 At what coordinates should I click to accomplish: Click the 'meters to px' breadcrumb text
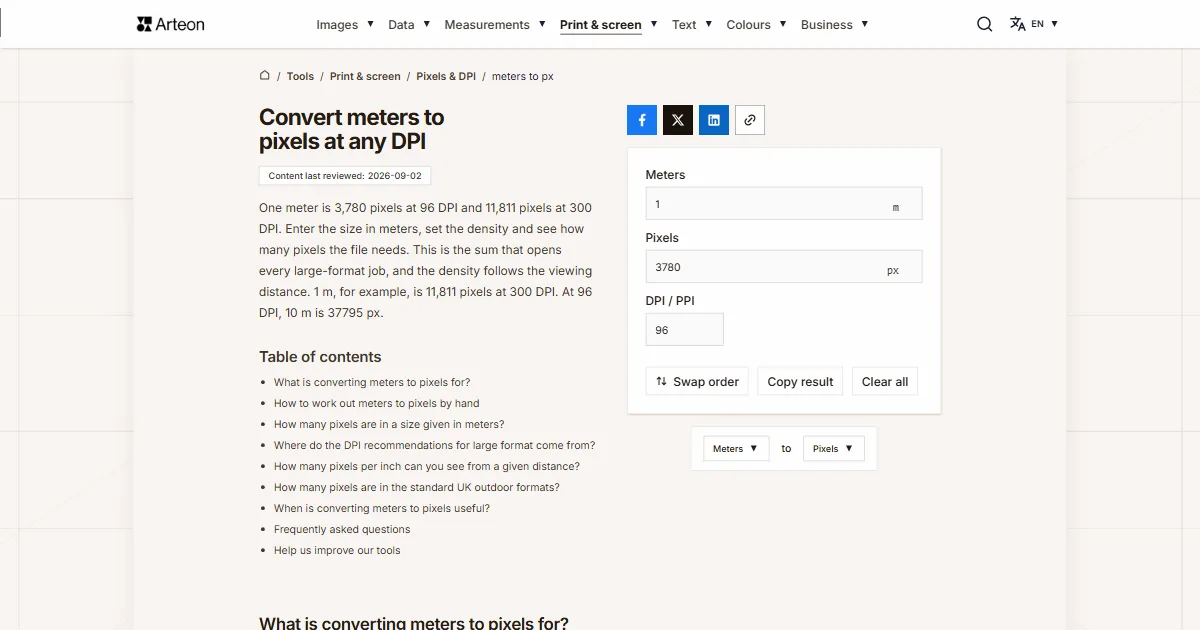[x=523, y=76]
